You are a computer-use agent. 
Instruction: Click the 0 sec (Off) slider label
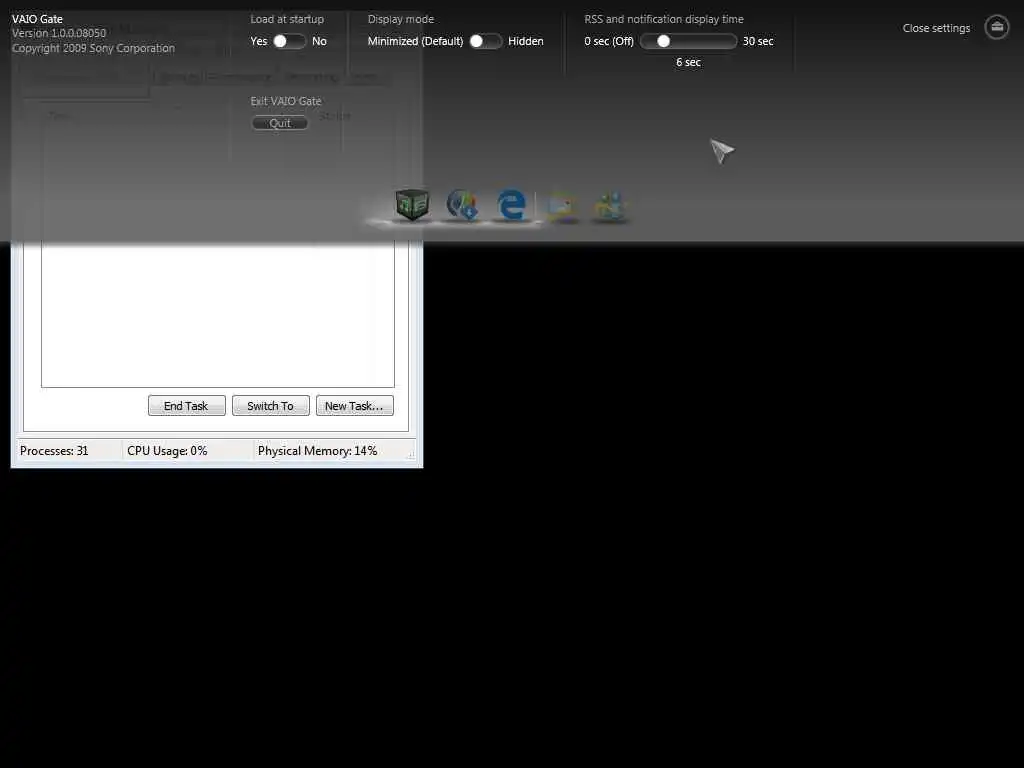(609, 41)
